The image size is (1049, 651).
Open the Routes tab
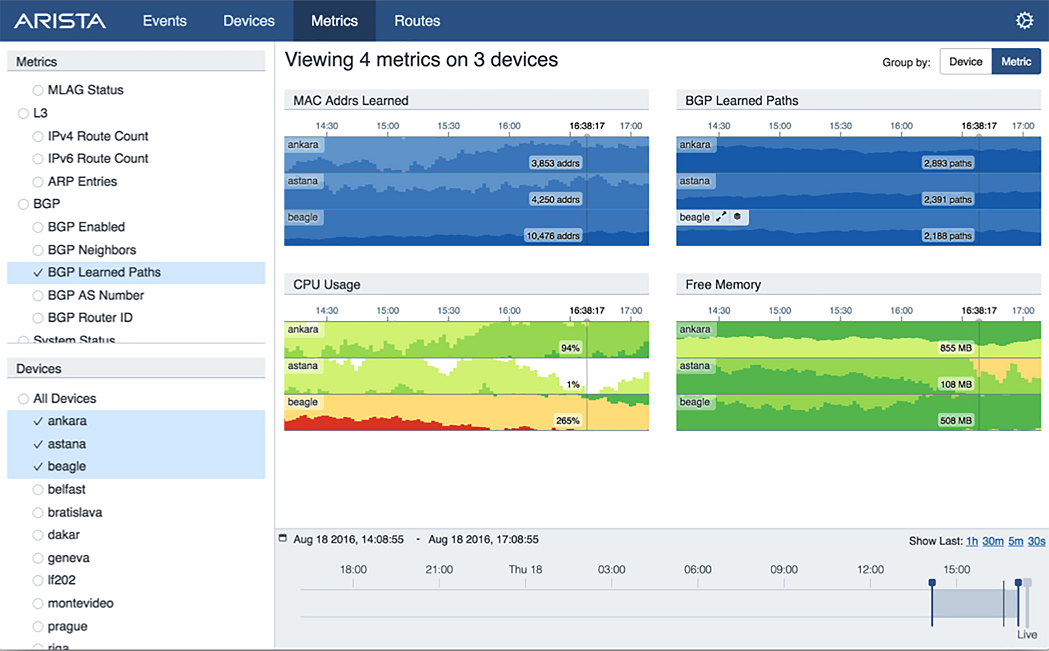417,20
